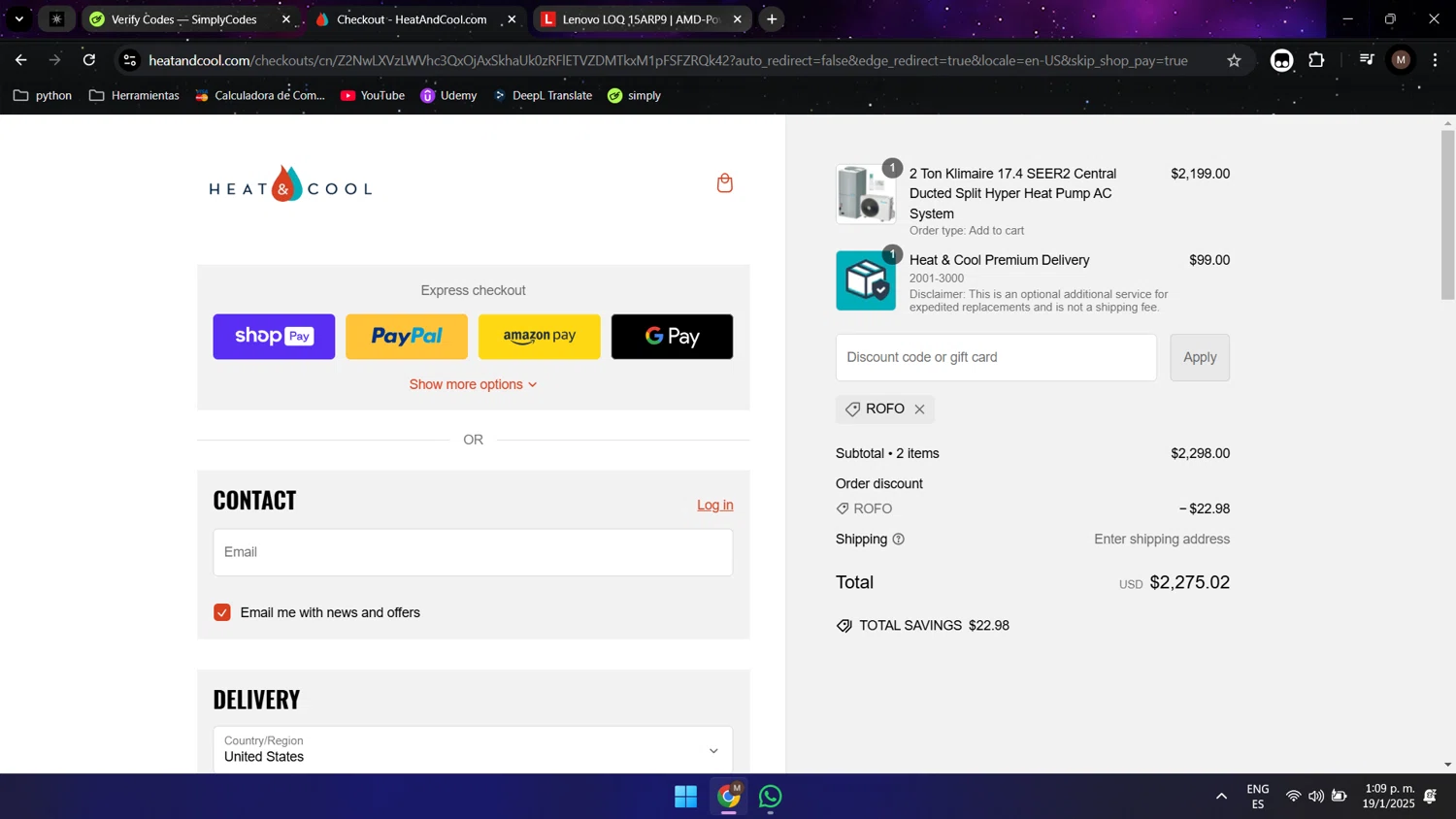Click the Discount code or gift card field
The height and width of the screenshot is (819, 1456).
pyautogui.click(x=996, y=357)
